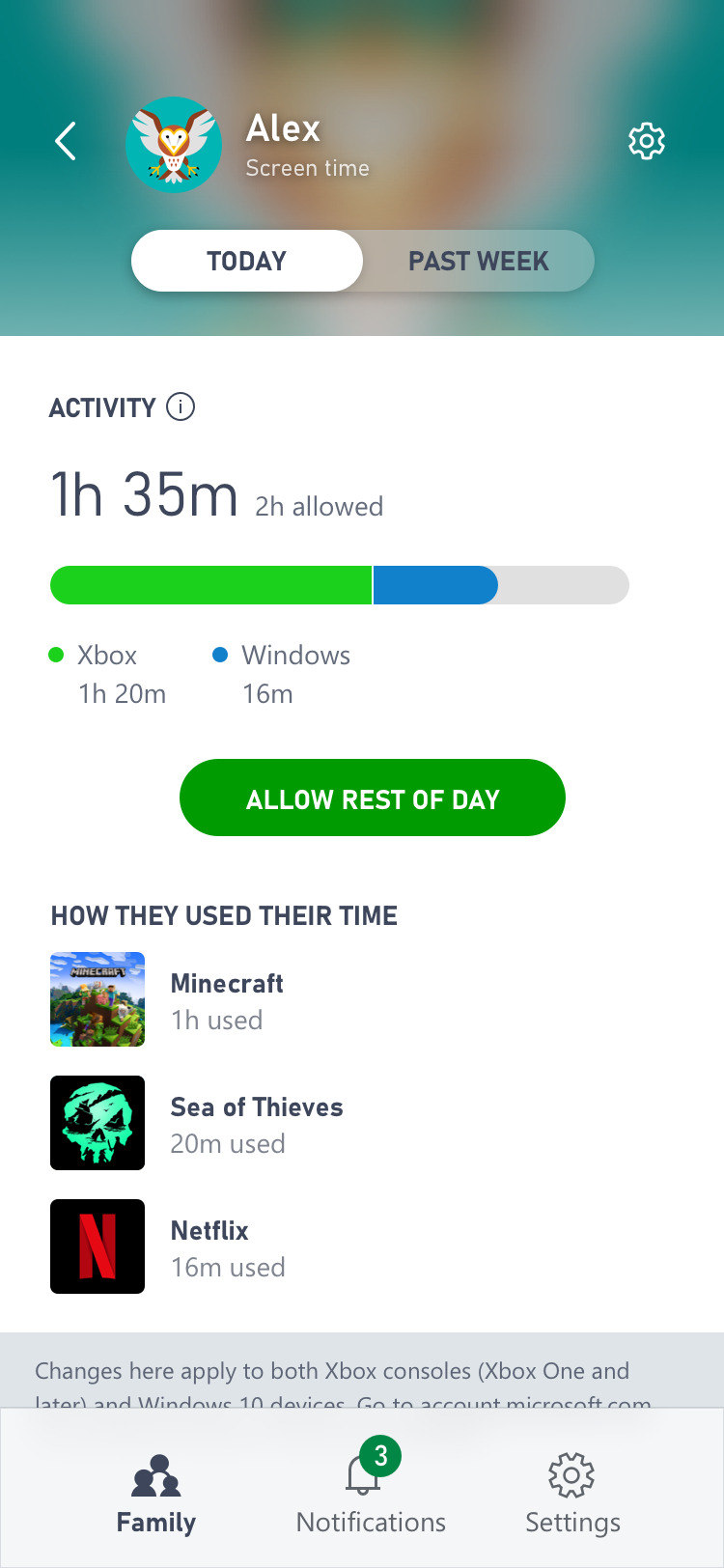The height and width of the screenshot is (1568, 724).
Task: Switch to the PAST WEEK view
Action: (x=478, y=261)
